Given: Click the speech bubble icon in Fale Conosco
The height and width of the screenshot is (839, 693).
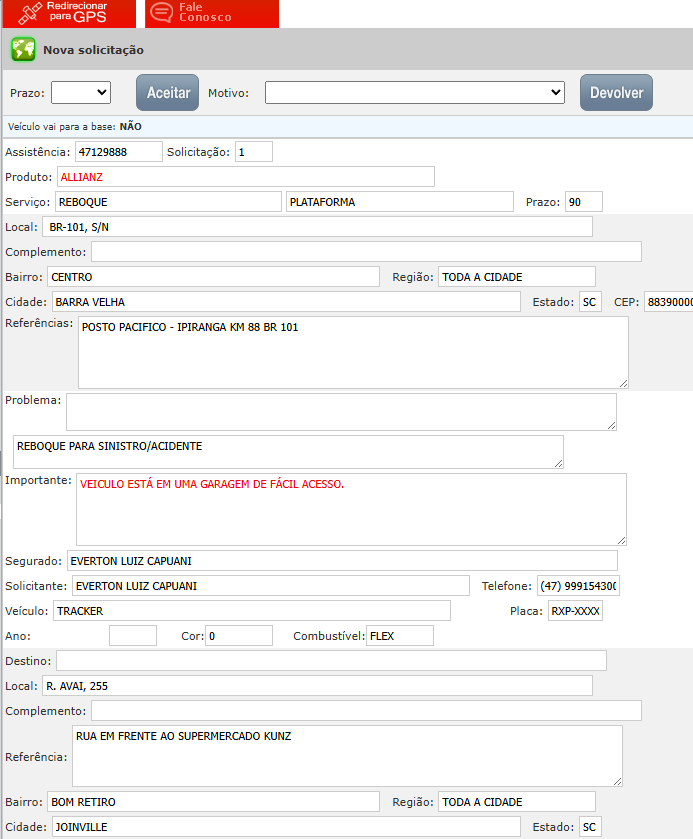Looking at the screenshot, I should [161, 13].
